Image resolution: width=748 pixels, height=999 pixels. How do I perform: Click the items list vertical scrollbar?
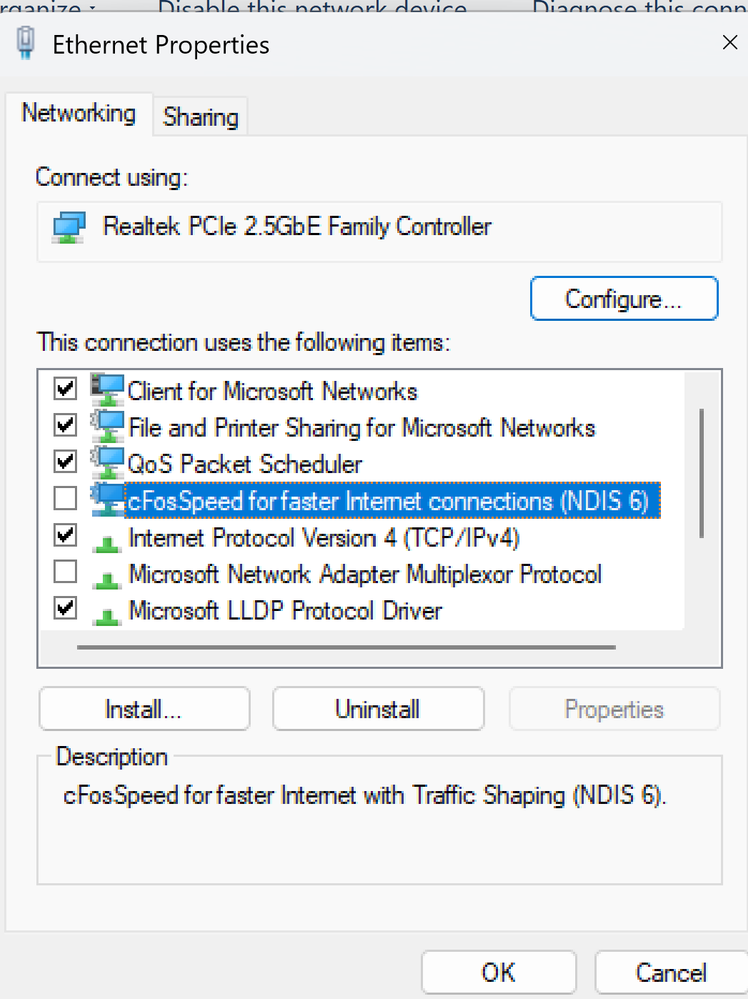(x=701, y=472)
